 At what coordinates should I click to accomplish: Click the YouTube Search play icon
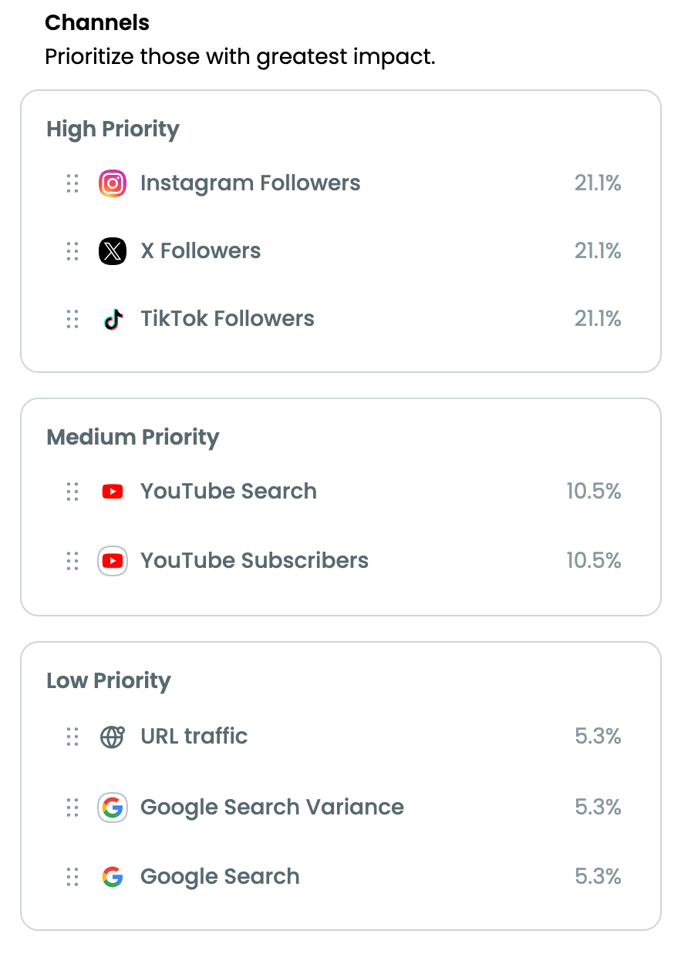tap(112, 491)
